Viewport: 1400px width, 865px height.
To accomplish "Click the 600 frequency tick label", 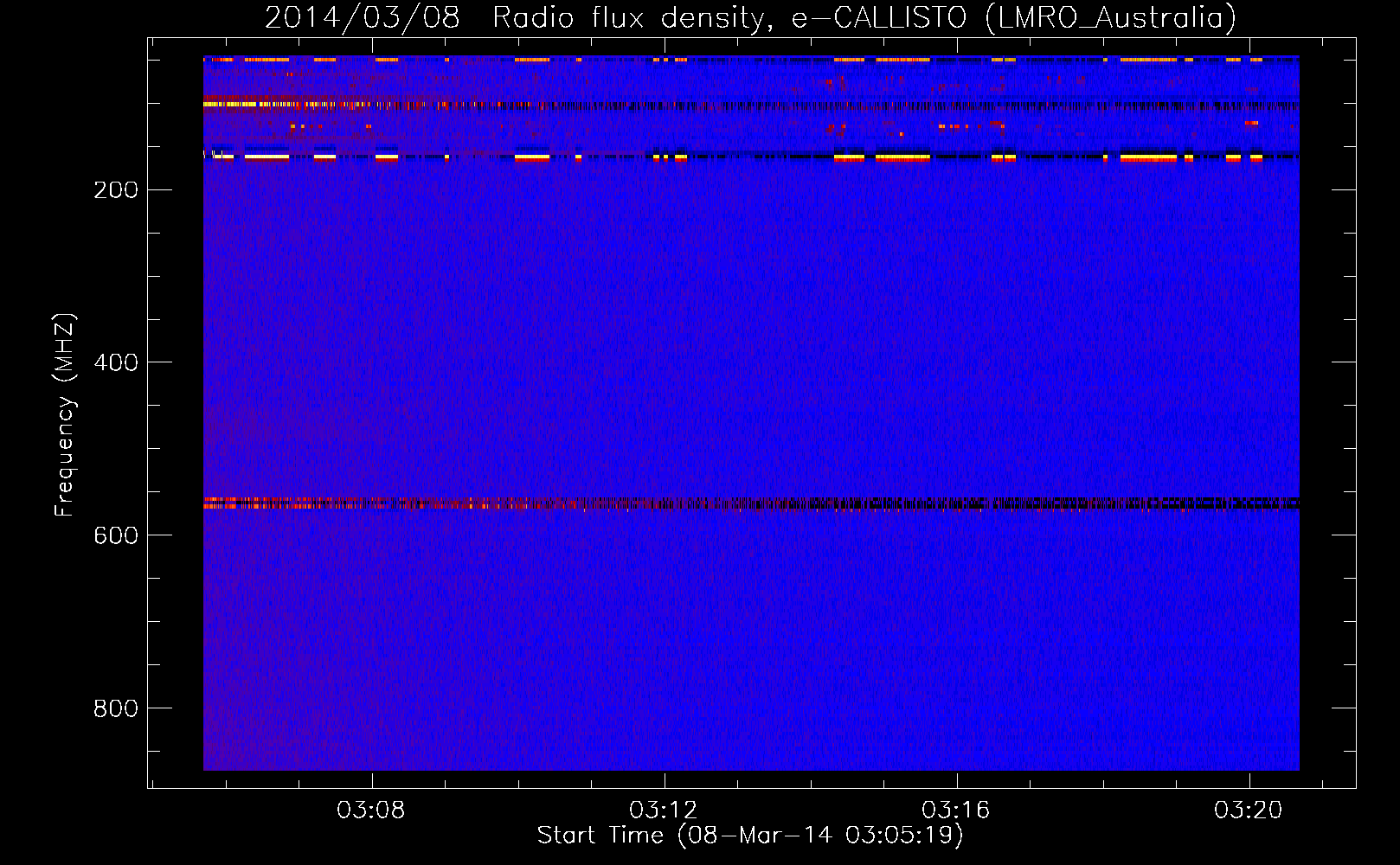I will pyautogui.click(x=116, y=535).
